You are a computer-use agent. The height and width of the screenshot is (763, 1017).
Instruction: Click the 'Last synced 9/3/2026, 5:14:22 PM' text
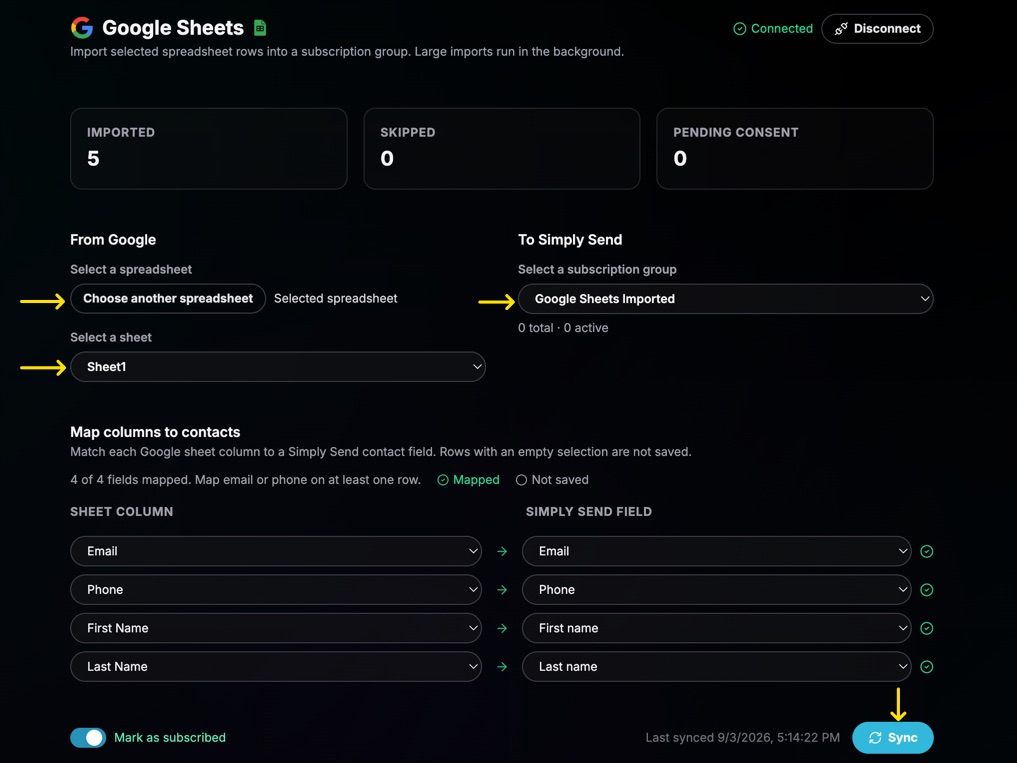click(743, 738)
